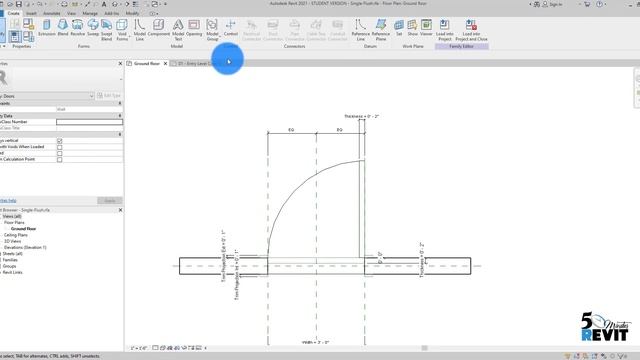Image resolution: width=640 pixels, height=360 pixels.
Task: Open the Create ribbon tab
Action: coord(13,13)
